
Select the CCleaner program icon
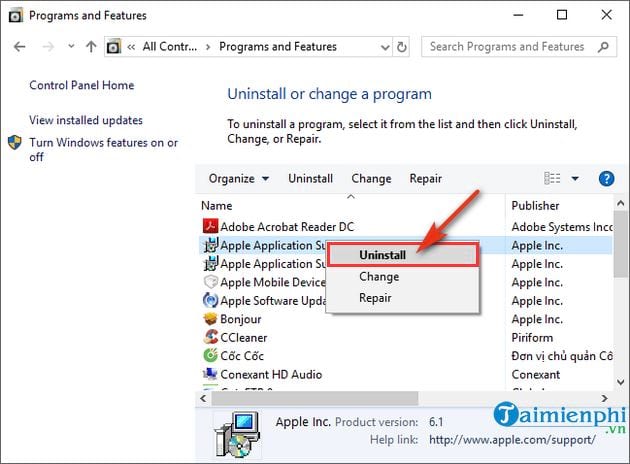point(211,337)
